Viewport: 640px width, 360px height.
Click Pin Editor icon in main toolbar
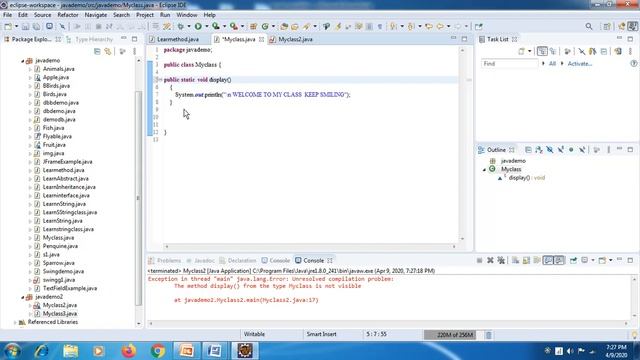coord(478,26)
